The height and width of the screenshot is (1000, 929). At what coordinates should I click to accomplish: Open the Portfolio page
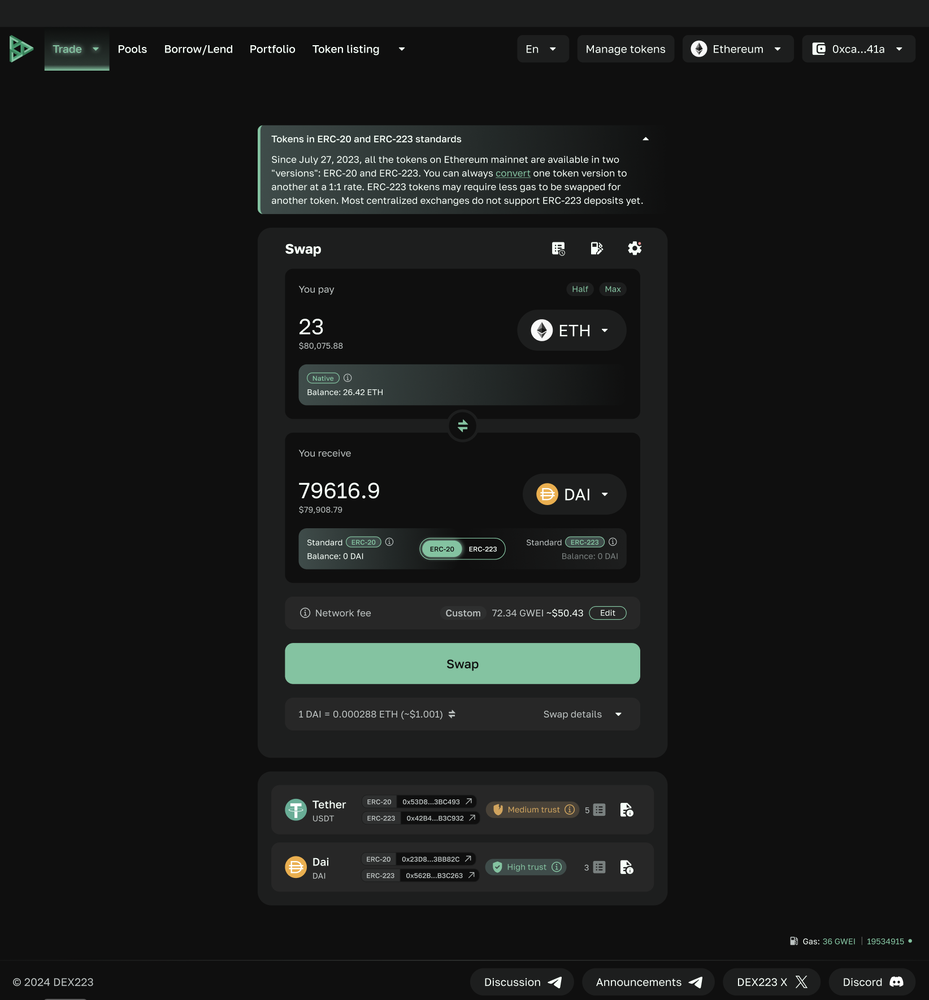pos(272,49)
